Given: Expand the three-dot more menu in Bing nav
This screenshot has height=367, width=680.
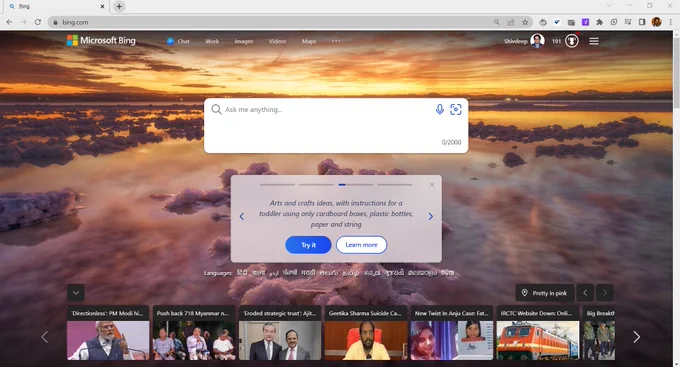Looking at the screenshot, I should click(x=336, y=41).
